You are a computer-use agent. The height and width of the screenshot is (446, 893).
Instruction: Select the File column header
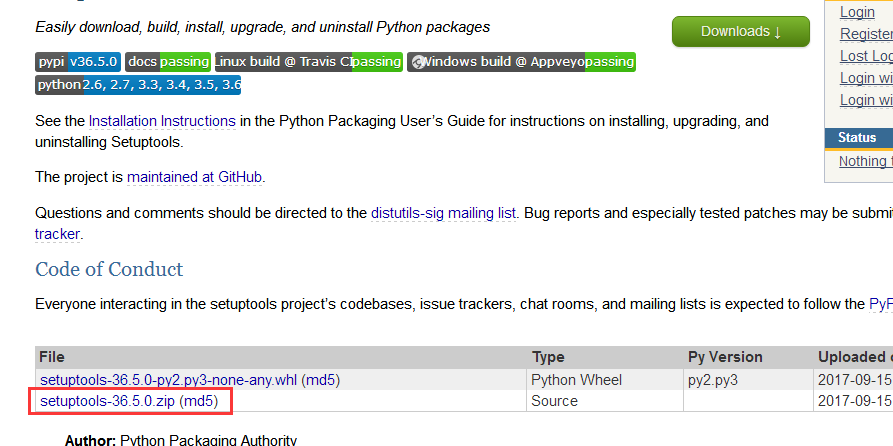[x=52, y=357]
